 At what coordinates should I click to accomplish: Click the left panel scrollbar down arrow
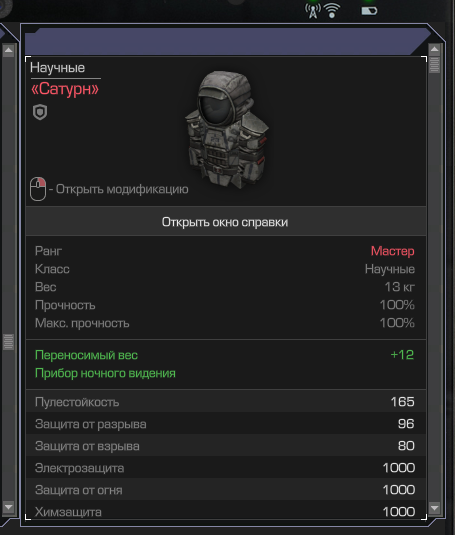[x=9, y=507]
